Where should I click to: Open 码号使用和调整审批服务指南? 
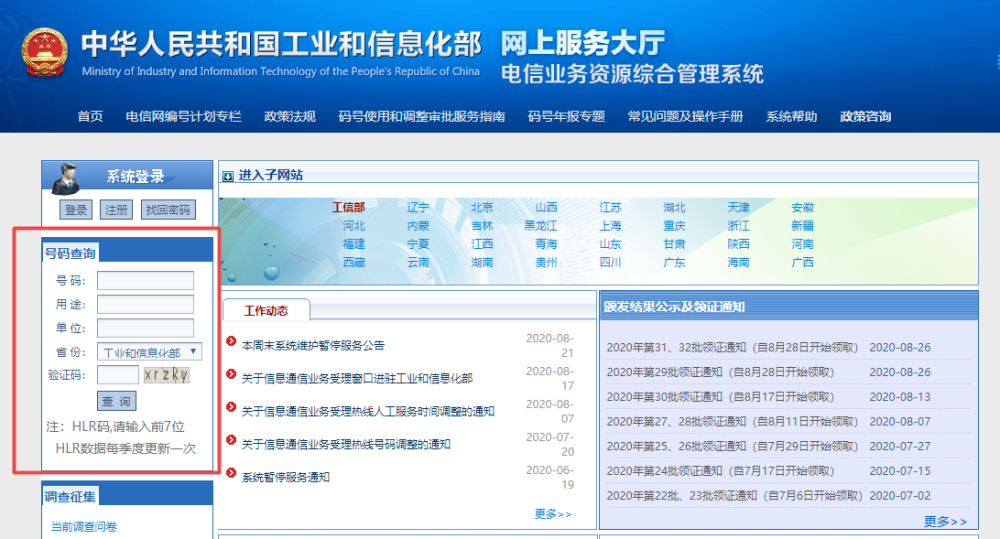(x=421, y=116)
